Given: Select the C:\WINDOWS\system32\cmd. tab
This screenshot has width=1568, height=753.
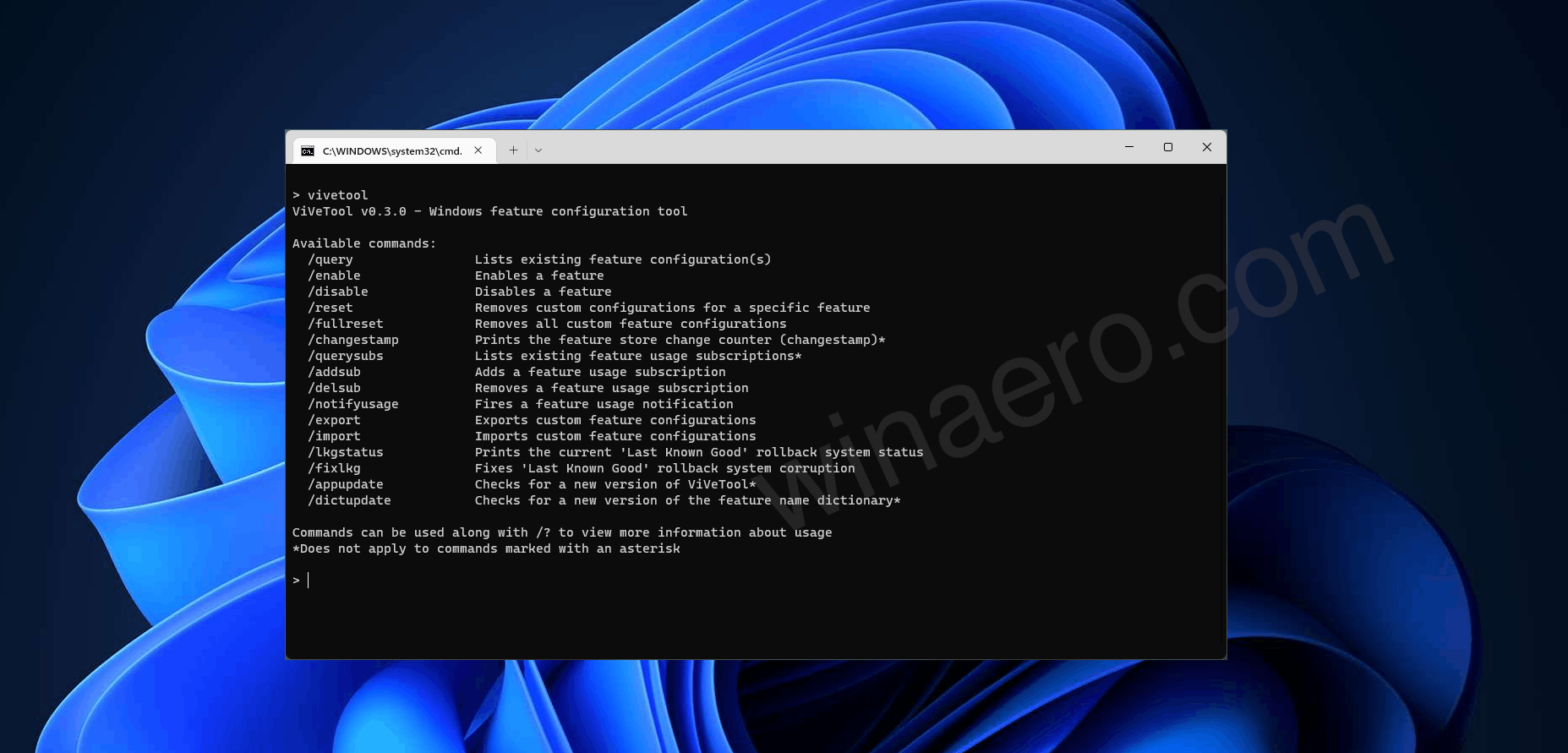Looking at the screenshot, I should 393,150.
